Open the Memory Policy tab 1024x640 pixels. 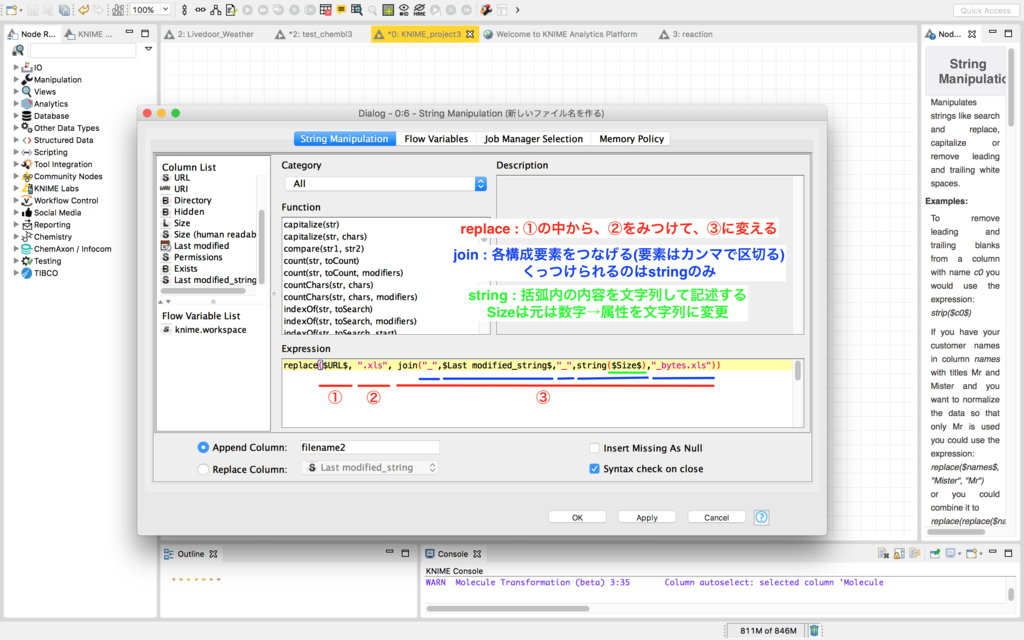click(x=631, y=138)
